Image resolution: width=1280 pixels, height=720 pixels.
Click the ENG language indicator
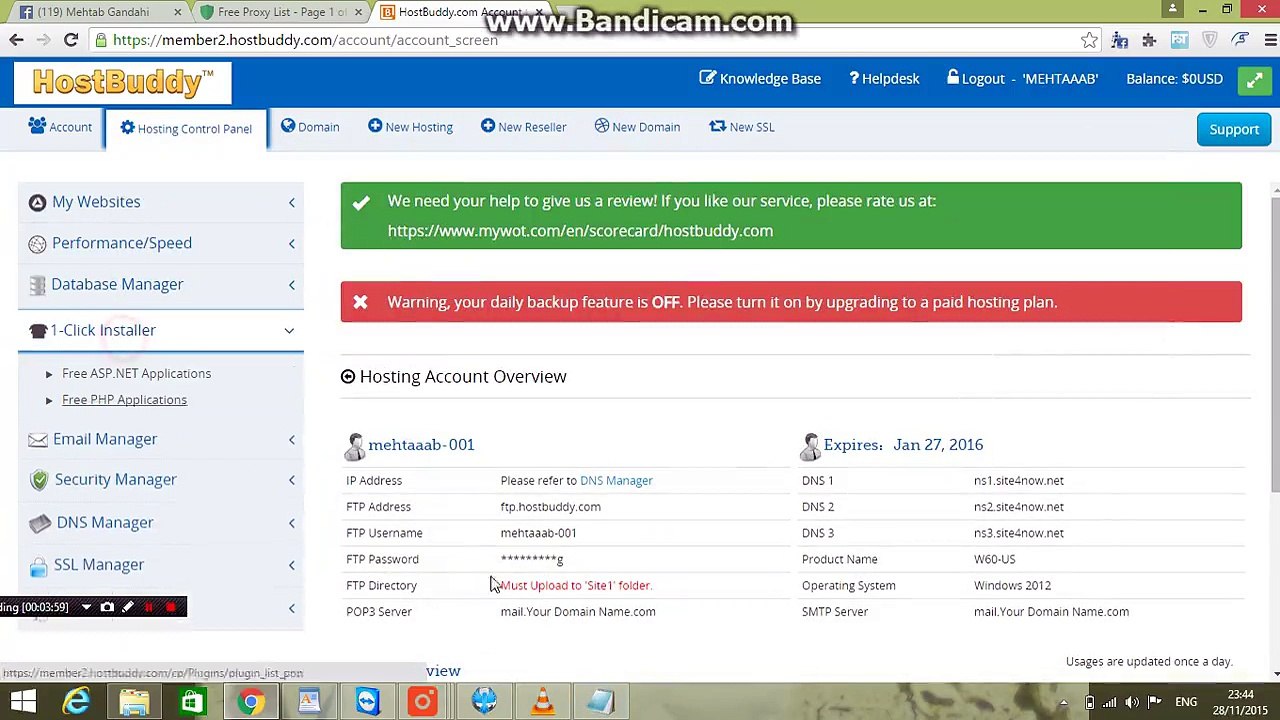coord(1186,702)
